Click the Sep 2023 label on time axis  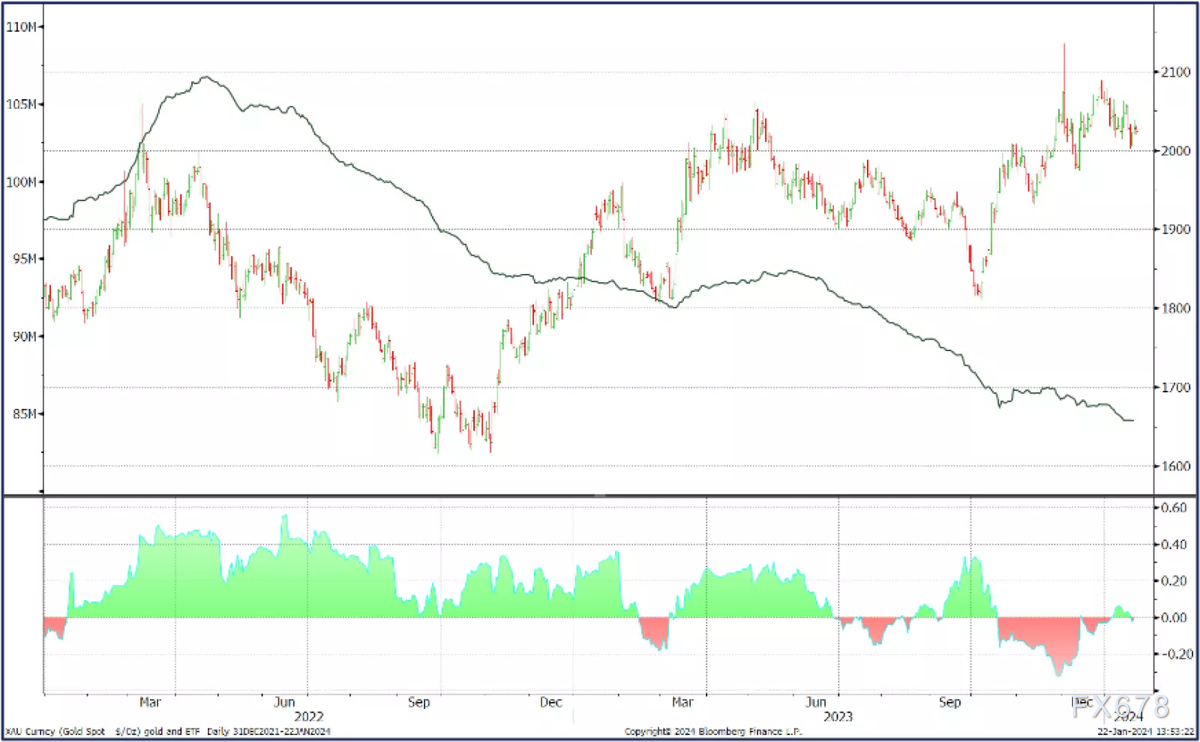tap(950, 703)
